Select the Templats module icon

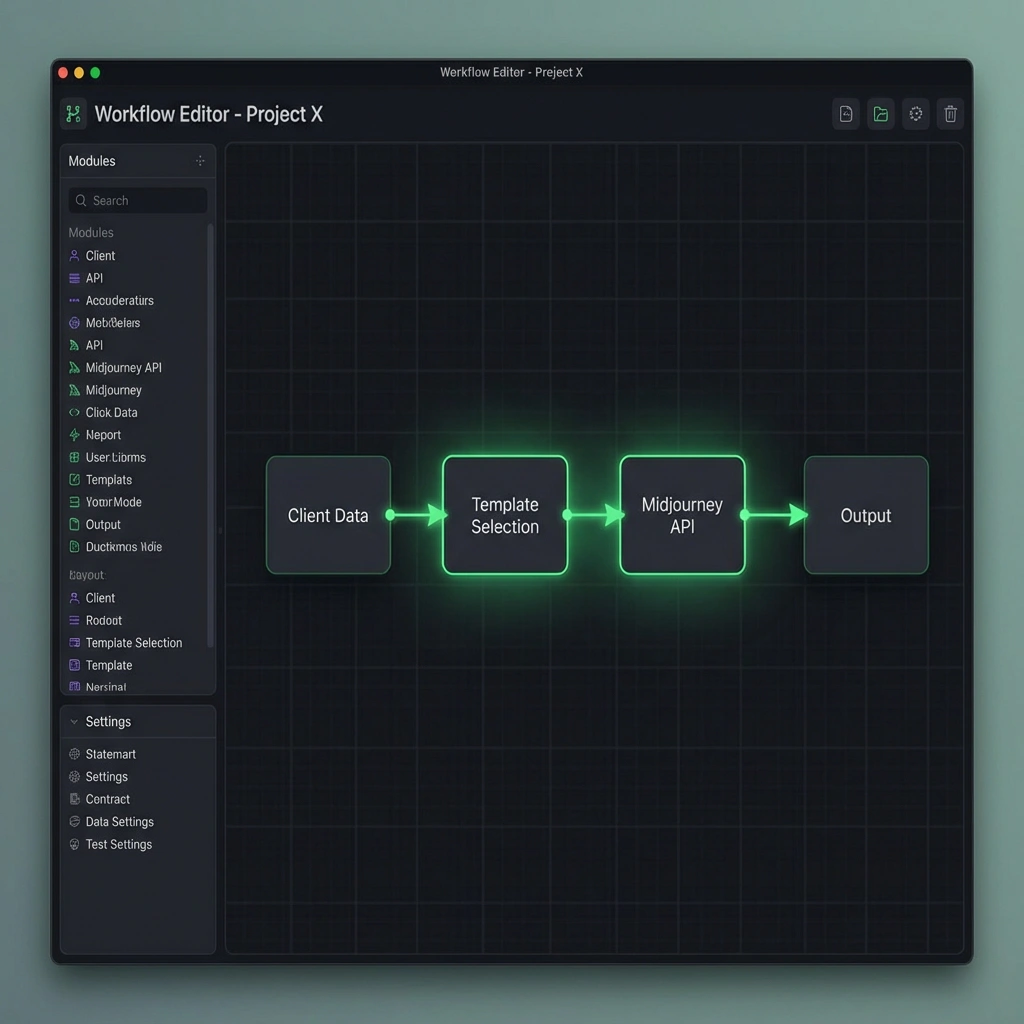pos(75,480)
